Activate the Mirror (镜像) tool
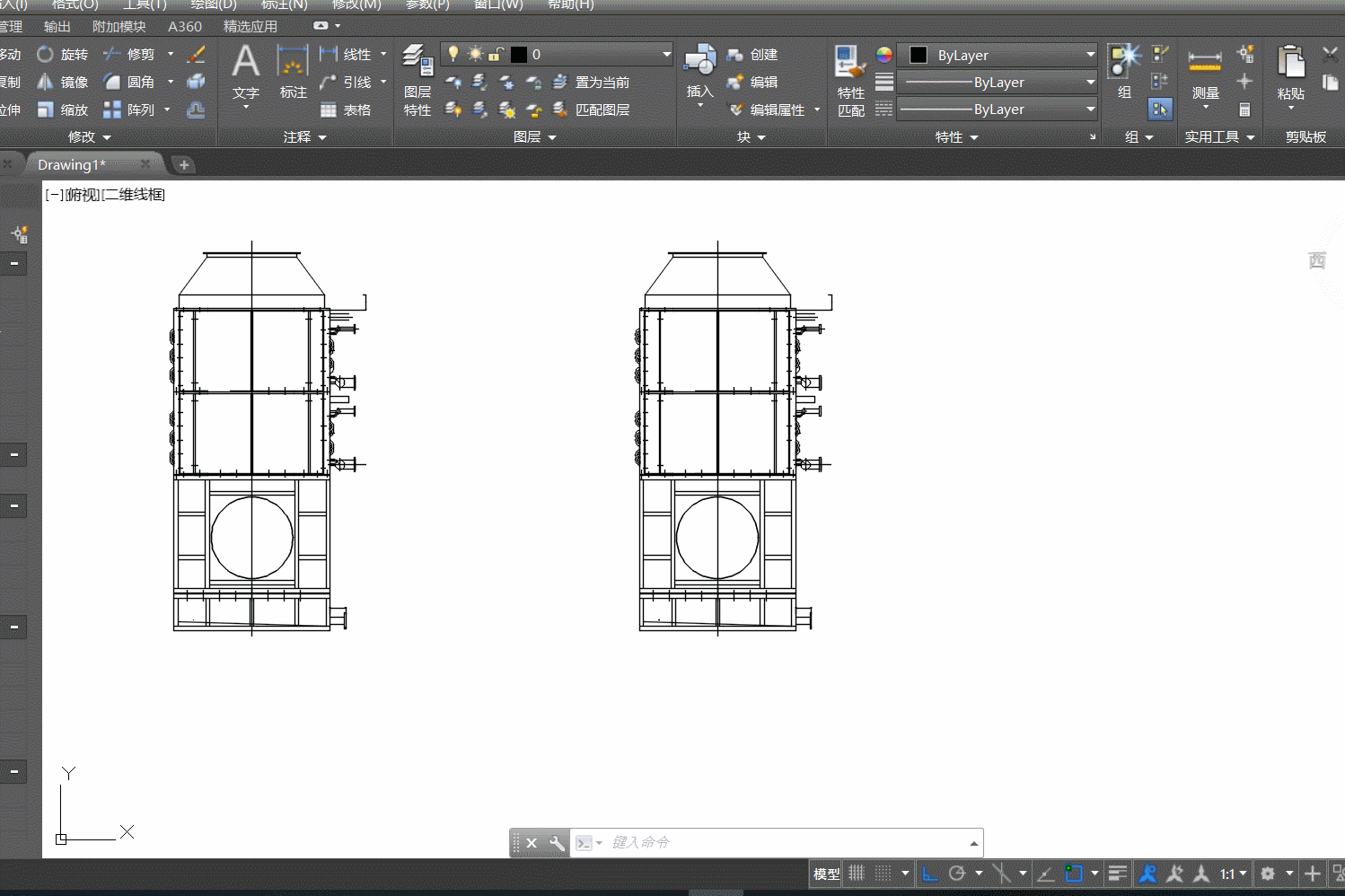Image resolution: width=1345 pixels, height=896 pixels. (x=62, y=83)
